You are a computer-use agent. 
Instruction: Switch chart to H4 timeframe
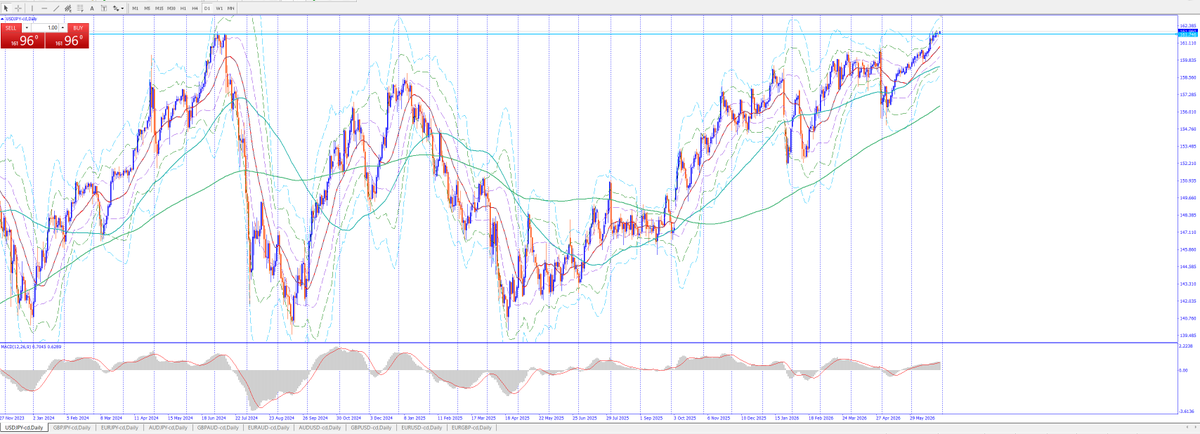(195, 8)
